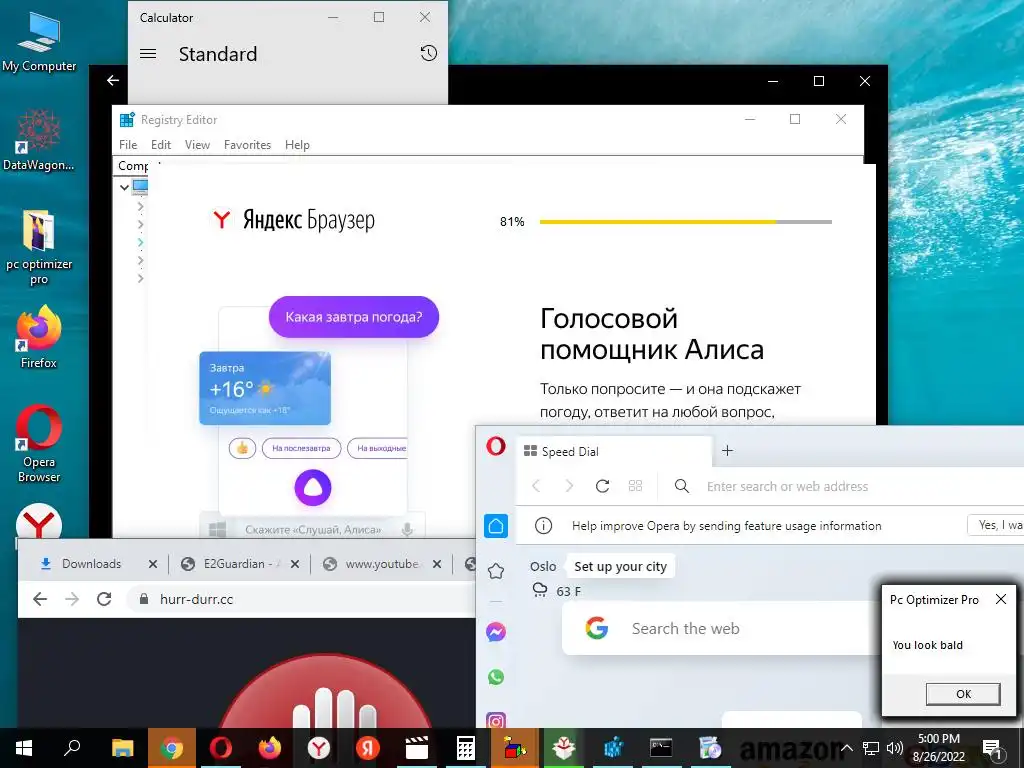This screenshot has height=768, width=1024.
Task: Click OK in Pc Optimizer Pro dialog
Action: [x=963, y=694]
